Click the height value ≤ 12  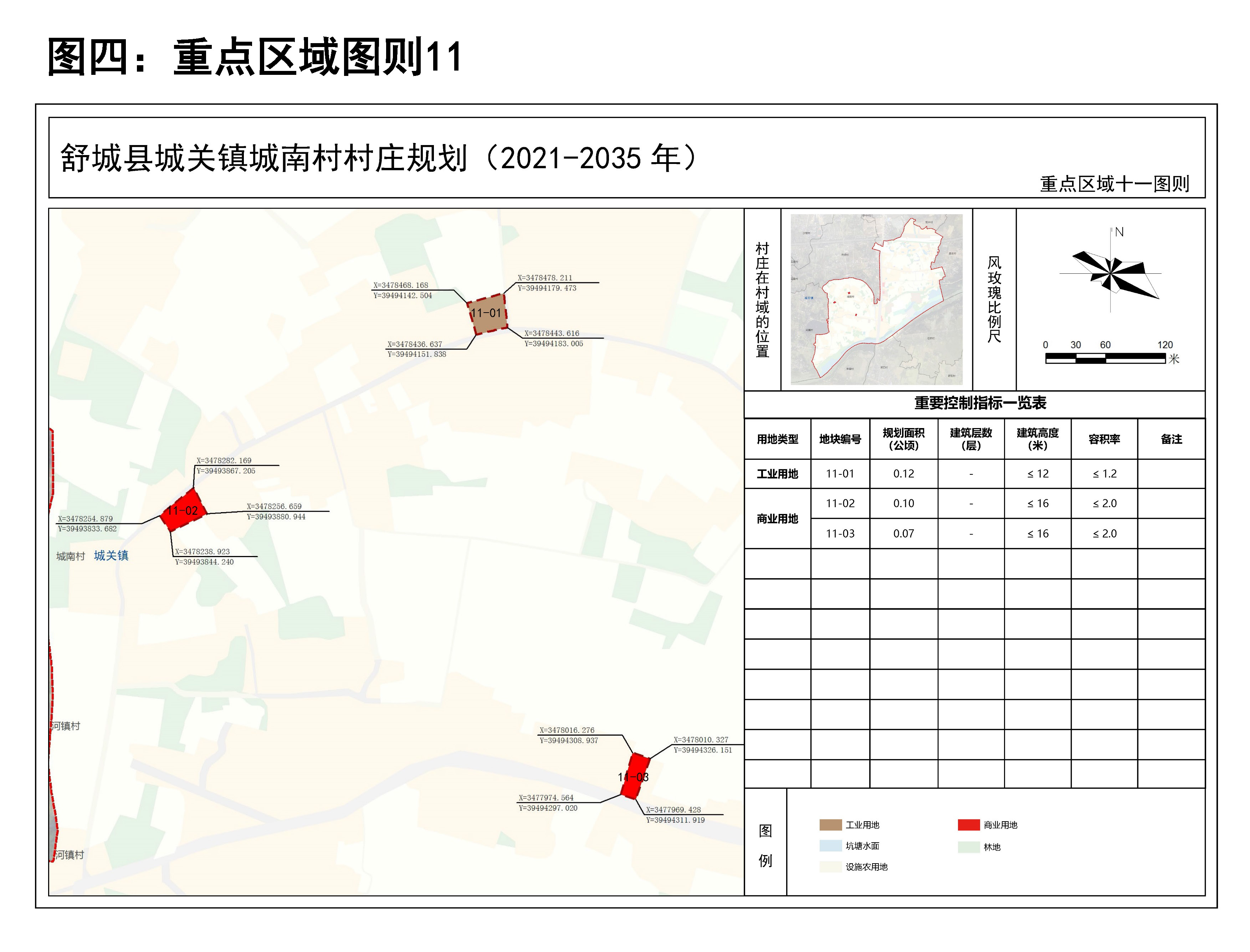coord(1038,474)
